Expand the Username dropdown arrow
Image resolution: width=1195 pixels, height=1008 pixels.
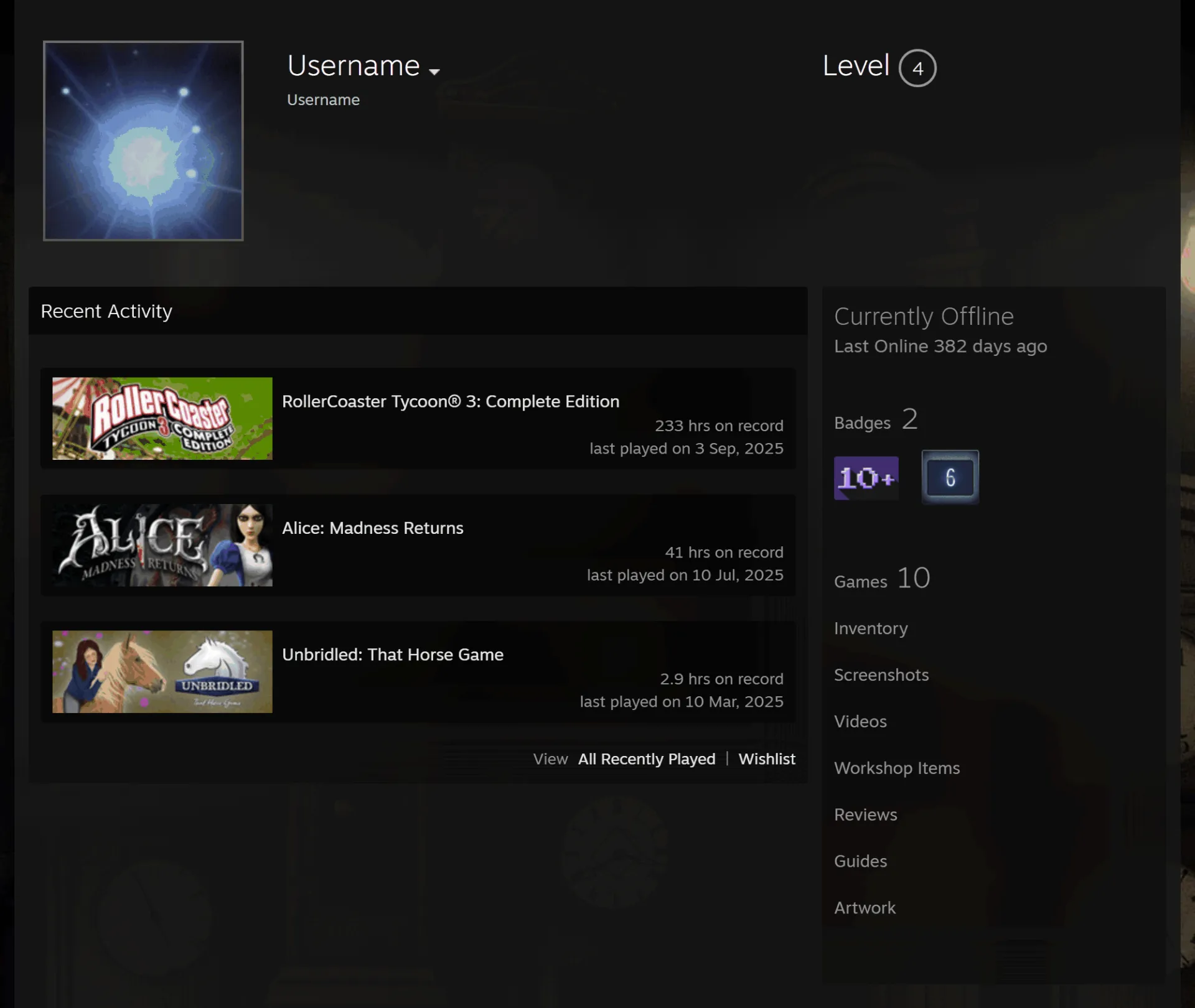coord(434,72)
